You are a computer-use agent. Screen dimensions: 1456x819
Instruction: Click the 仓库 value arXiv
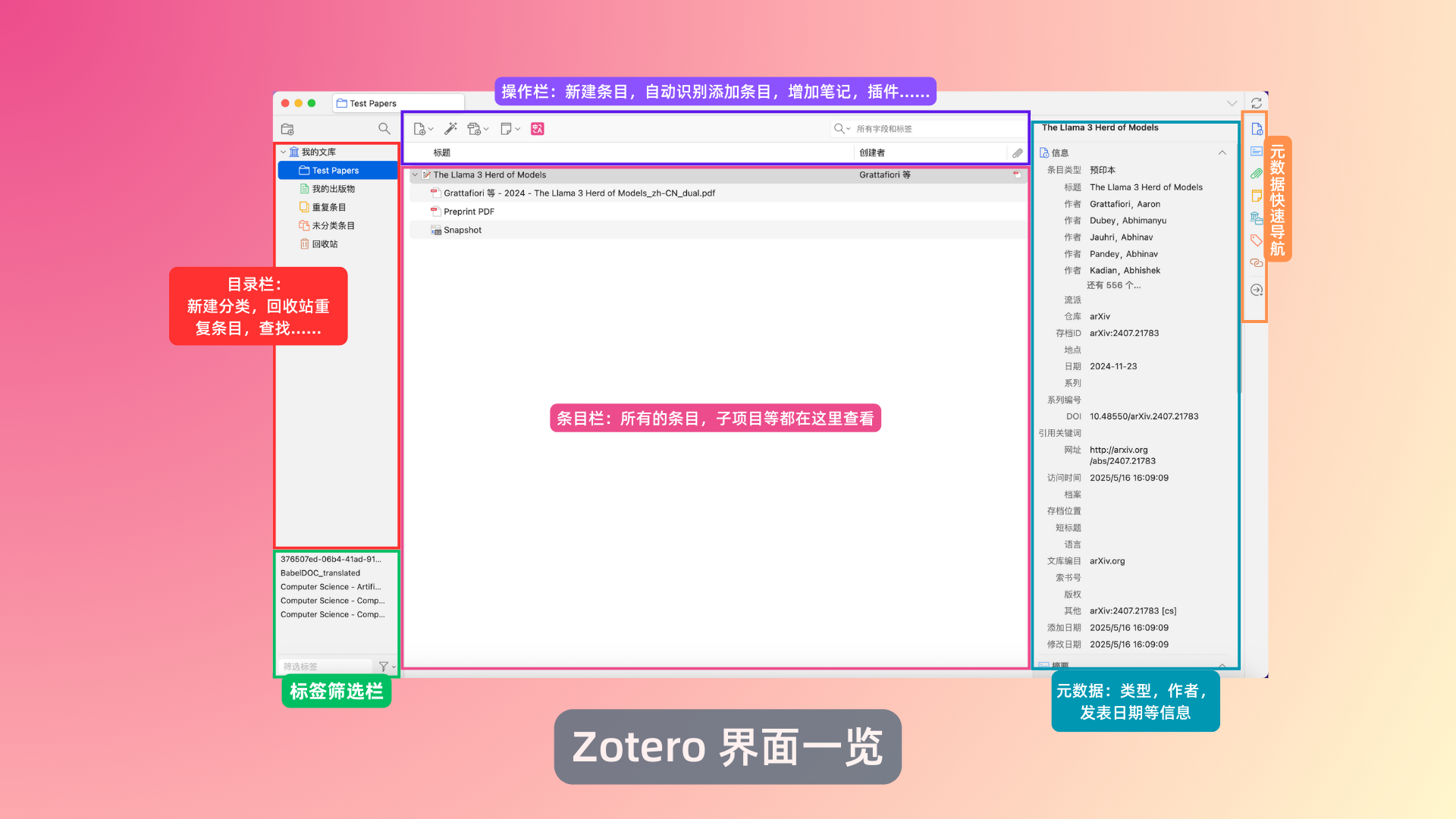pyautogui.click(x=1100, y=317)
